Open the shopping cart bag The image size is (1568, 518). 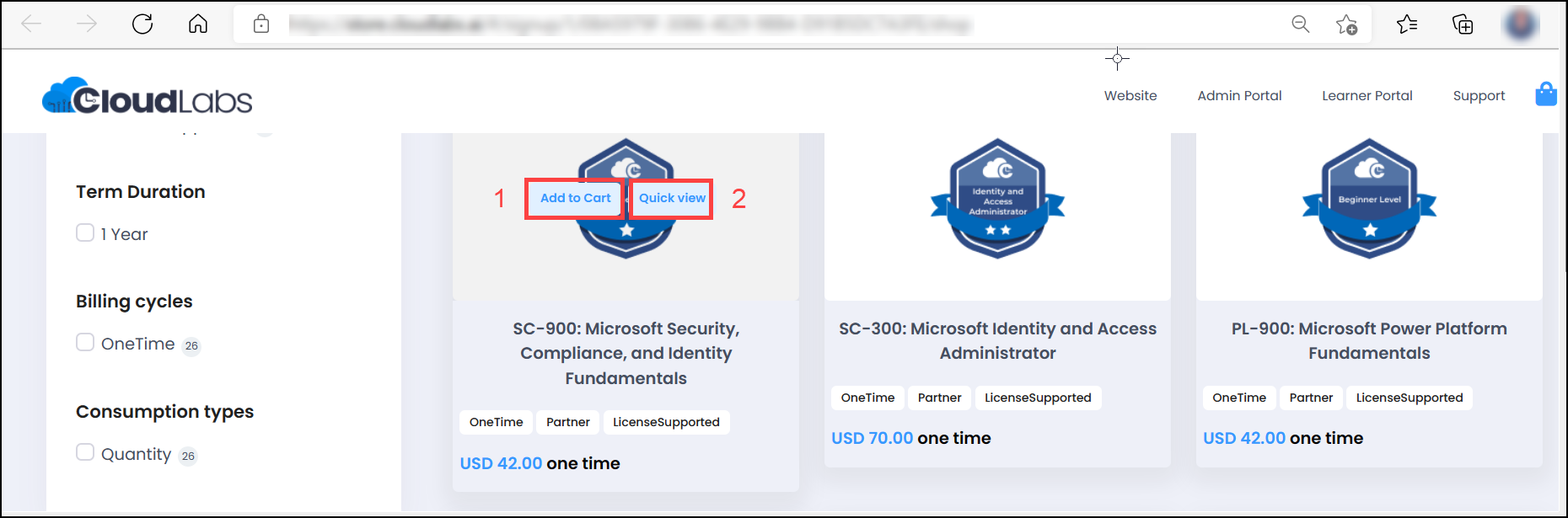(x=1546, y=93)
